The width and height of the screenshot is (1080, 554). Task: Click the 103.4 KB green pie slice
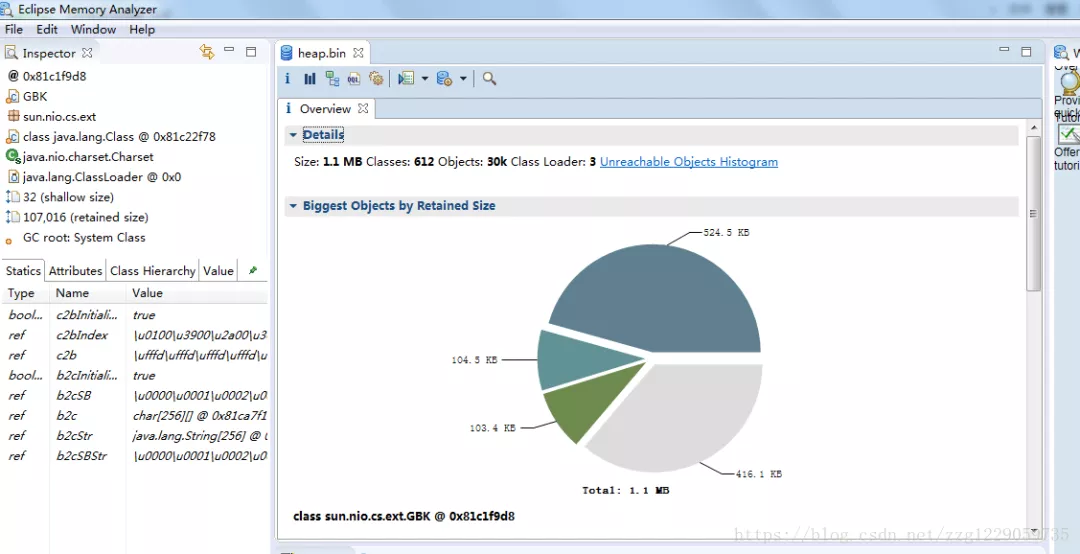(x=585, y=407)
